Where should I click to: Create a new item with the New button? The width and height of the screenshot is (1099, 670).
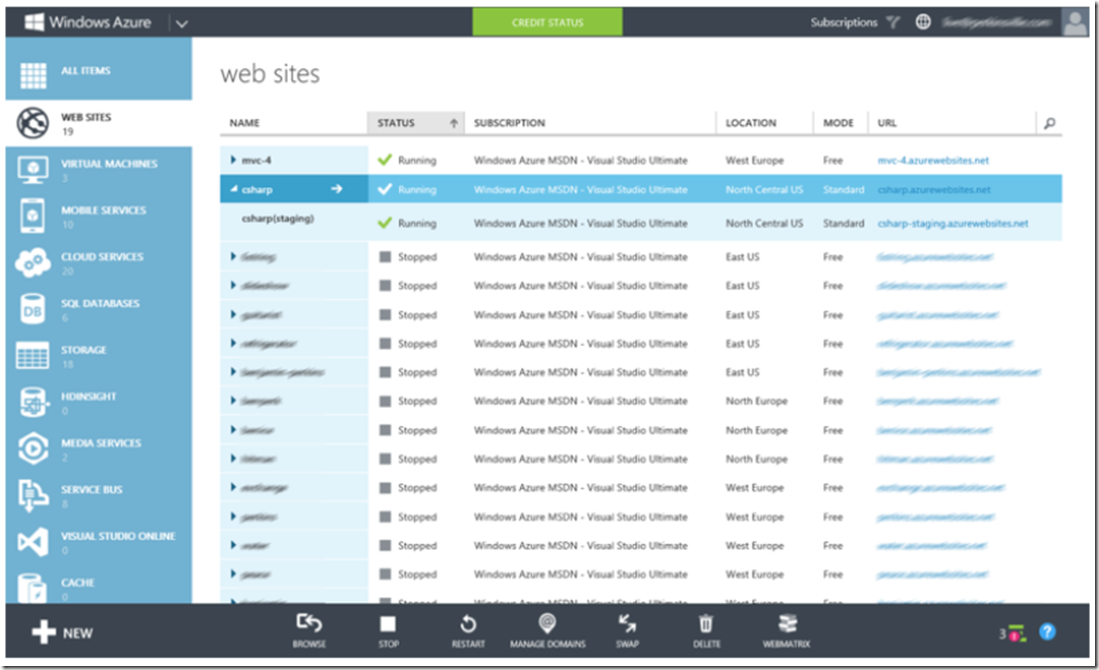click(x=62, y=632)
